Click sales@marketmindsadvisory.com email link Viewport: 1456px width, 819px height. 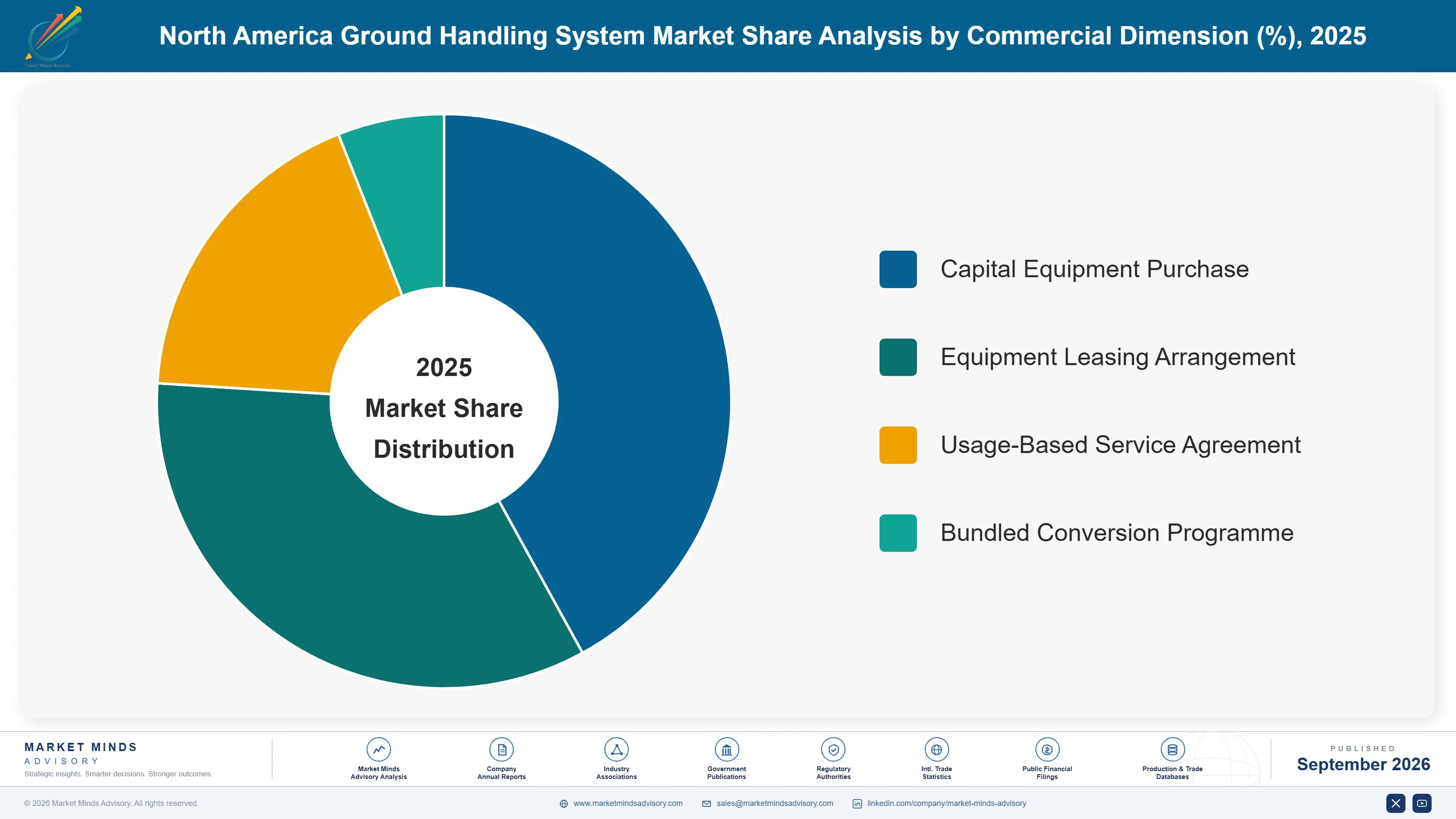[x=775, y=803]
